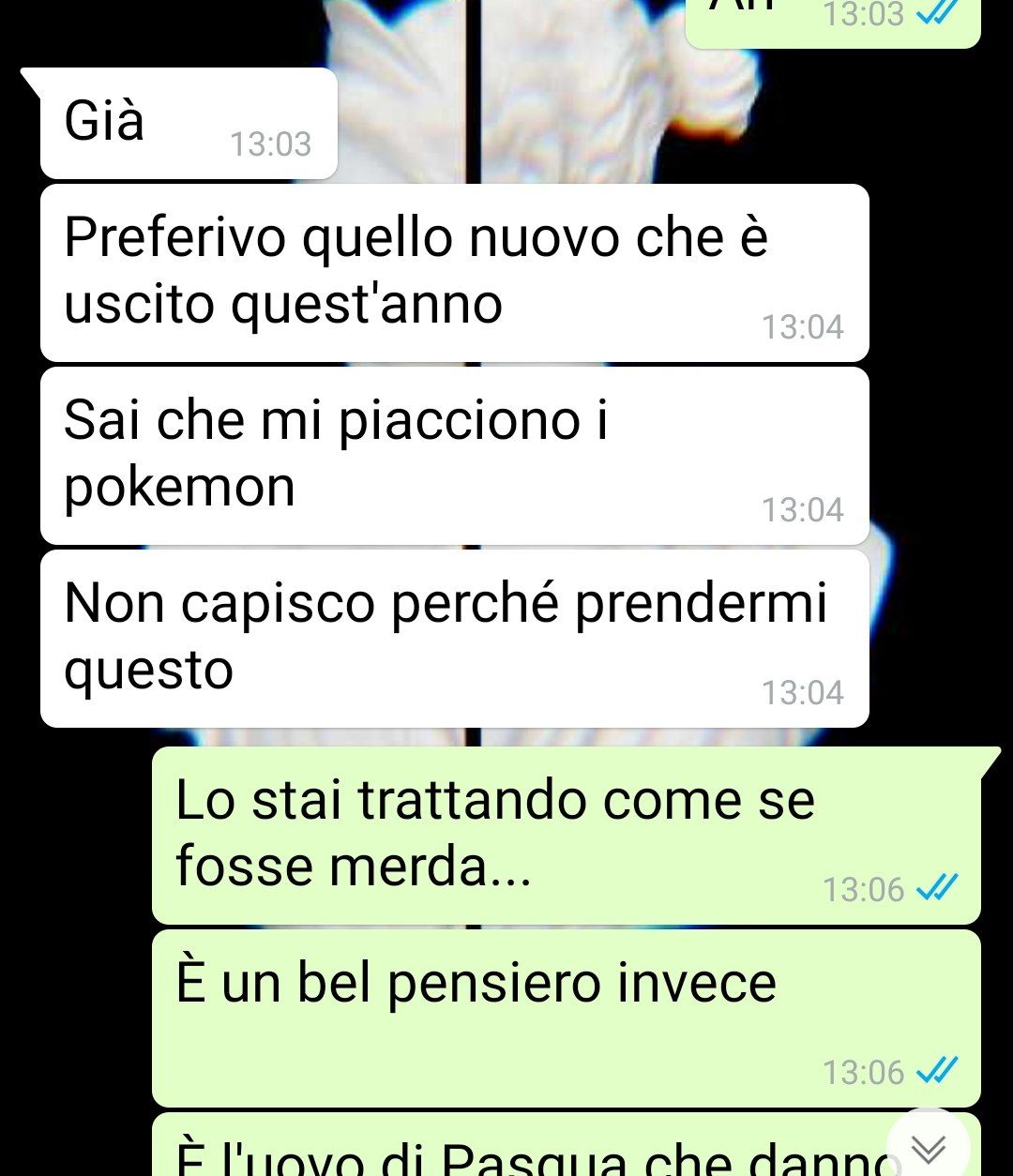Select 'Sai che mi piacciono i pokemon' message

coord(455,455)
